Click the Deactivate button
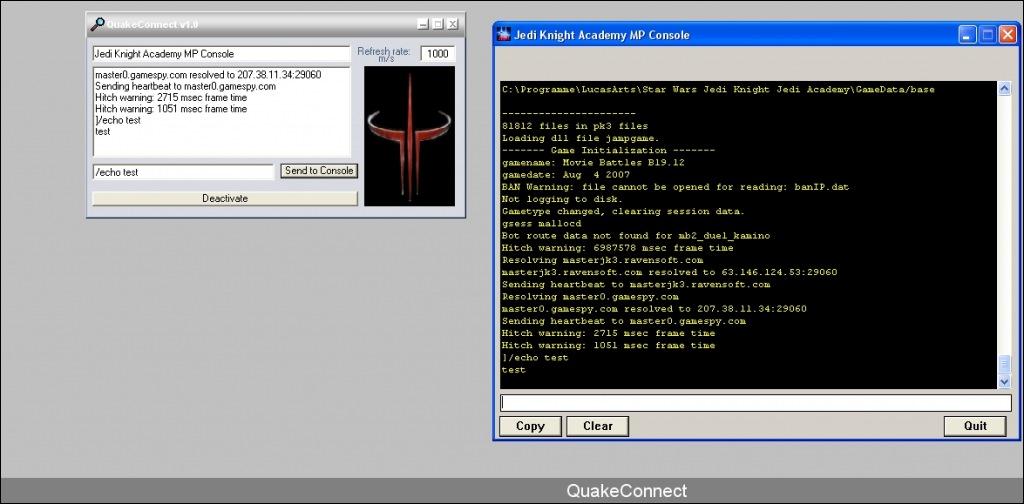The height and width of the screenshot is (504, 1024). tap(224, 198)
